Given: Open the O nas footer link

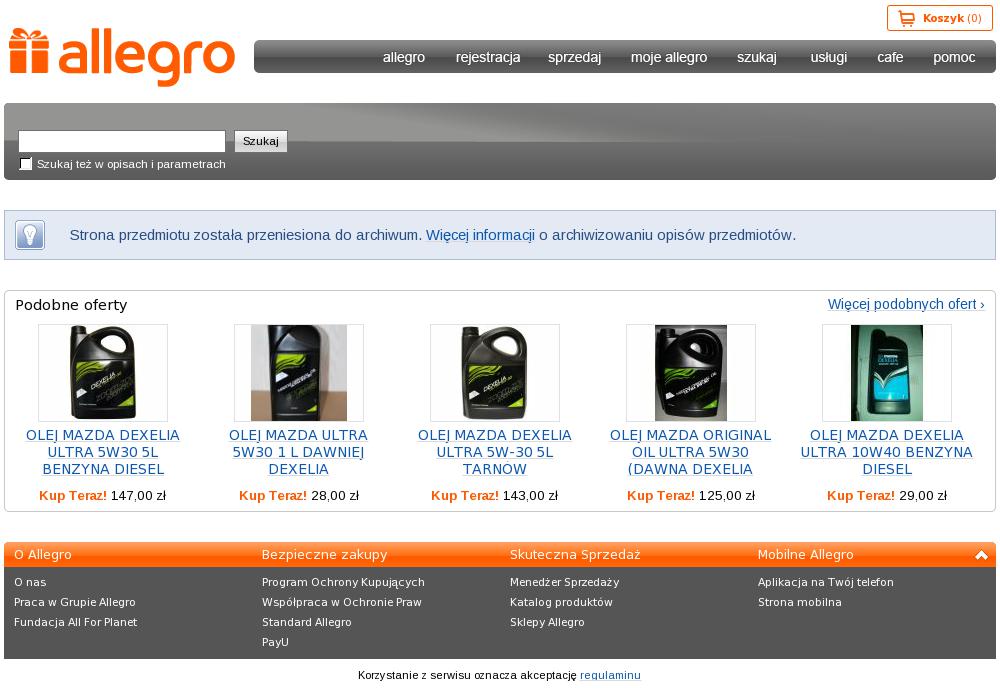Looking at the screenshot, I should (30, 582).
